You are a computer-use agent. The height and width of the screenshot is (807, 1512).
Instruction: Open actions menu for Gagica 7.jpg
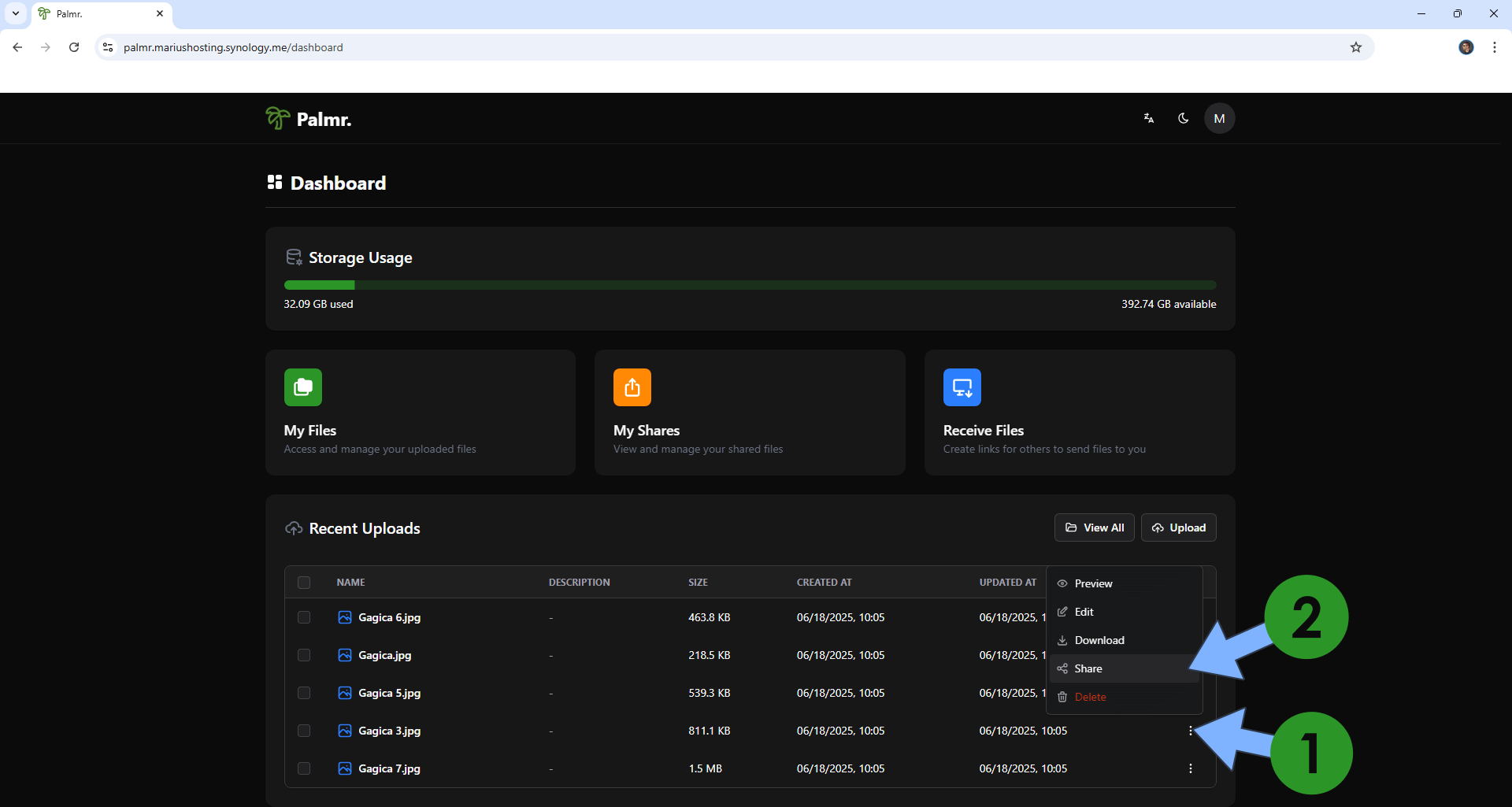(1190, 768)
